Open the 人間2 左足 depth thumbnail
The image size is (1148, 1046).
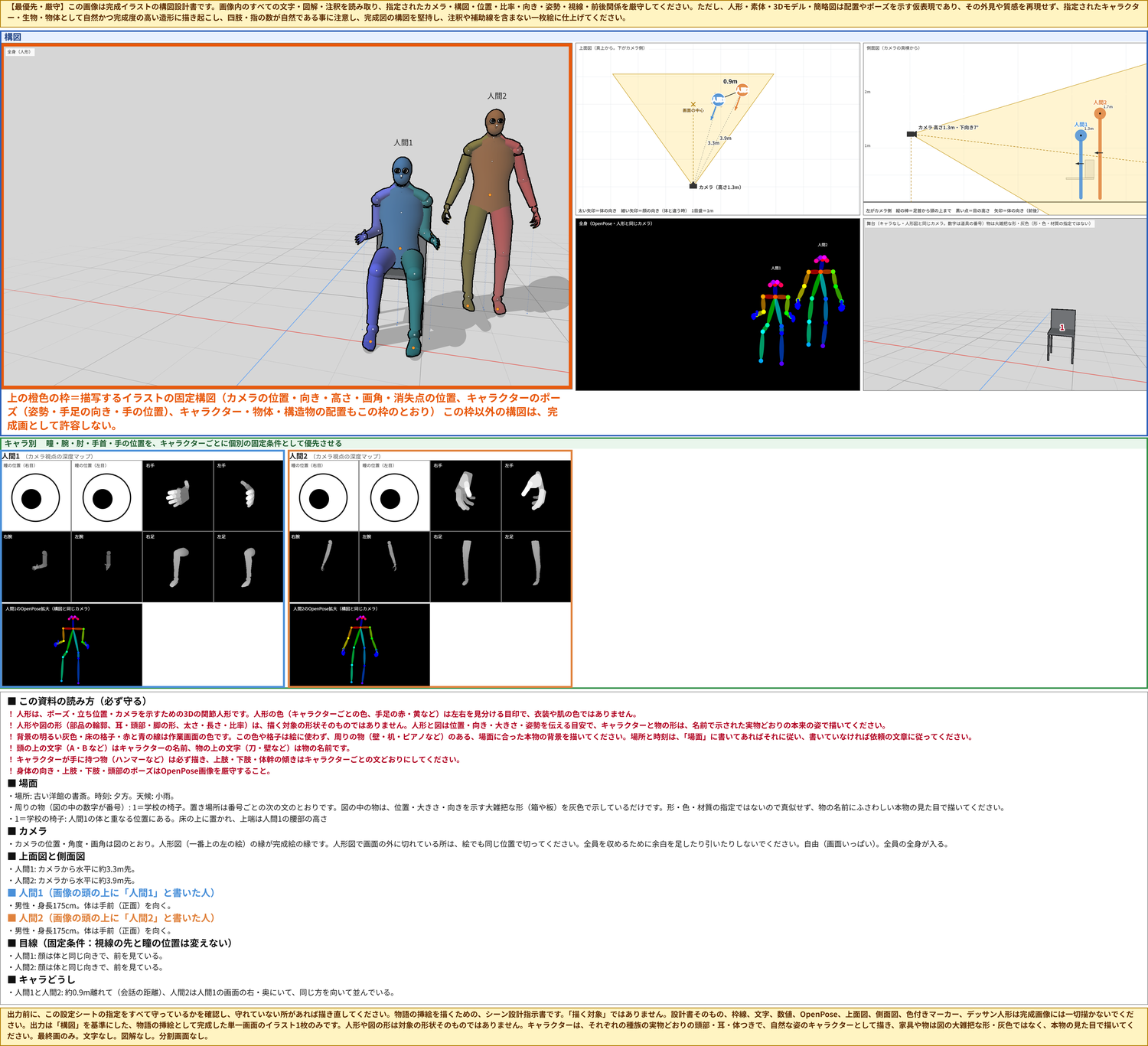click(x=536, y=567)
